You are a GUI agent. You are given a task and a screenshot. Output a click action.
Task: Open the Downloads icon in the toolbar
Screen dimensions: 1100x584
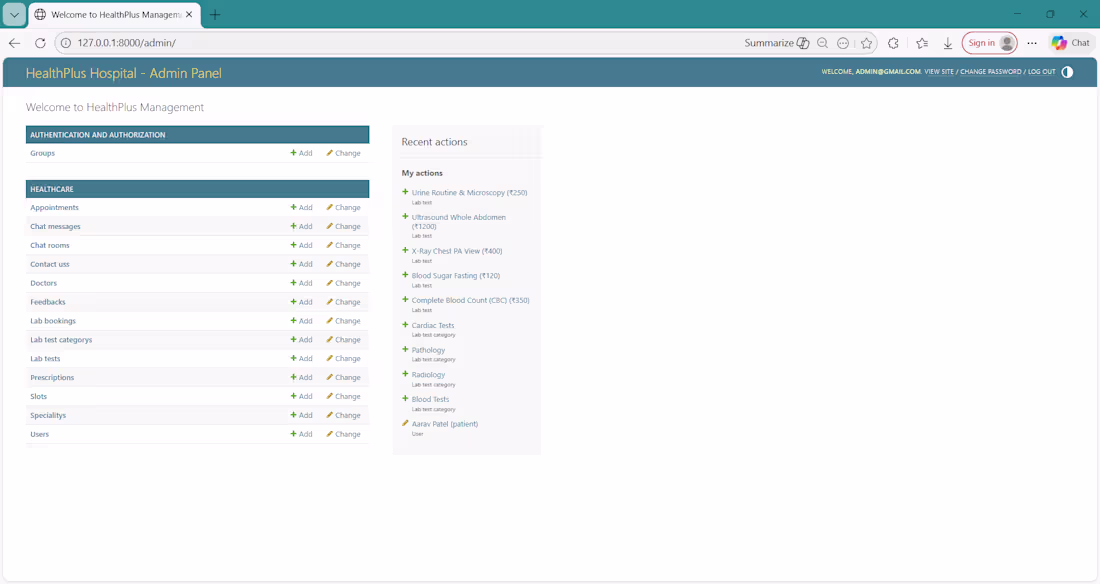coord(947,42)
